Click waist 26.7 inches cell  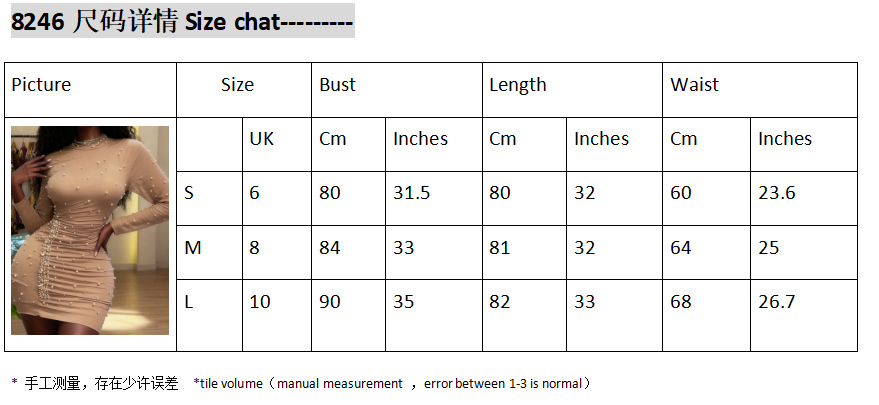(776, 301)
